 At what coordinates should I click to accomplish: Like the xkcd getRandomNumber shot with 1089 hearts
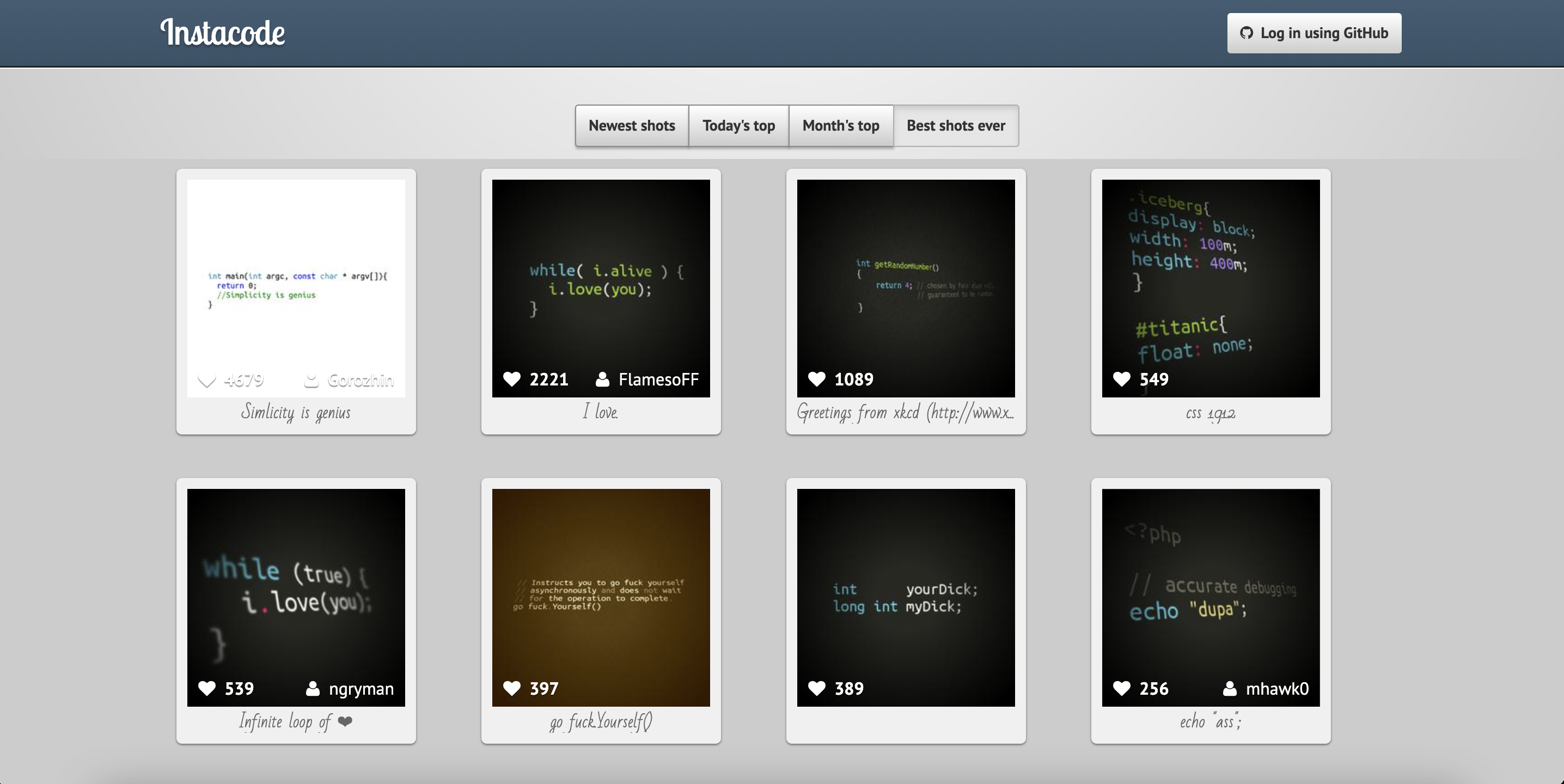point(817,379)
